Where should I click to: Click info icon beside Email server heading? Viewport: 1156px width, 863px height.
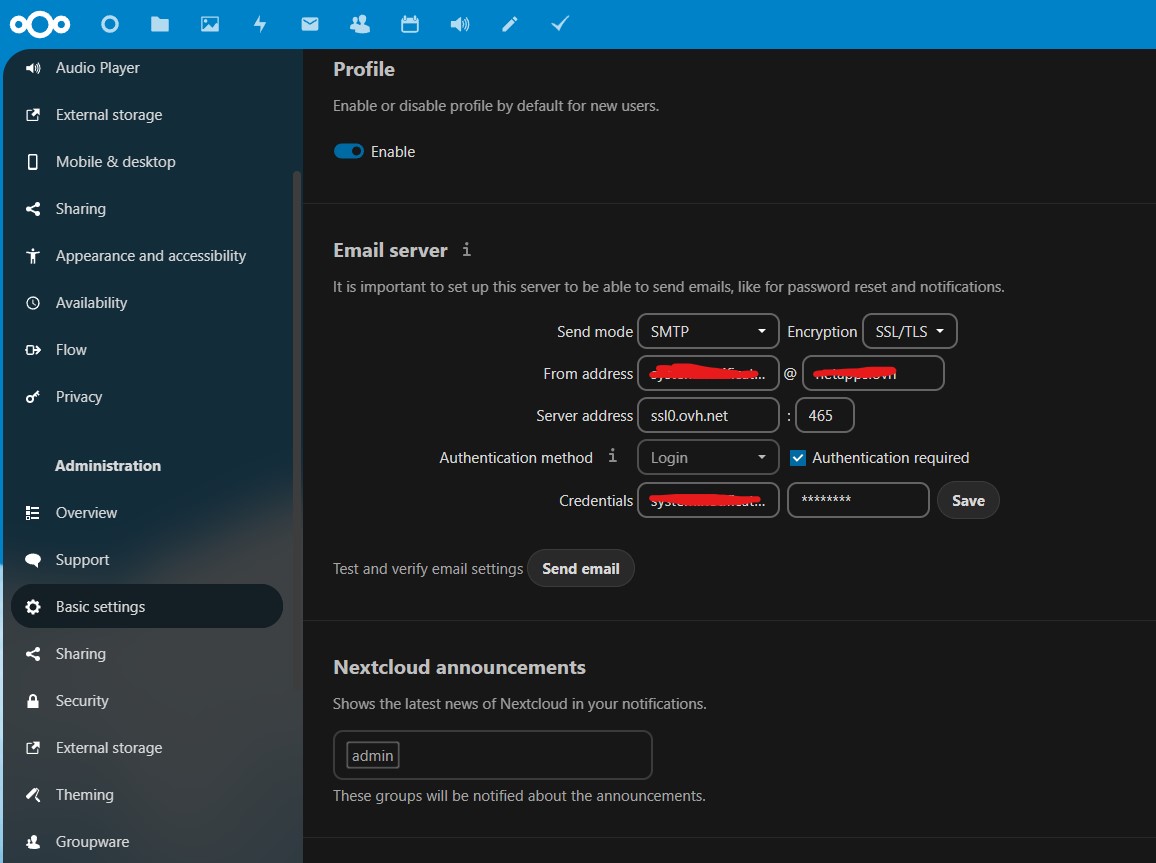pyautogui.click(x=466, y=250)
